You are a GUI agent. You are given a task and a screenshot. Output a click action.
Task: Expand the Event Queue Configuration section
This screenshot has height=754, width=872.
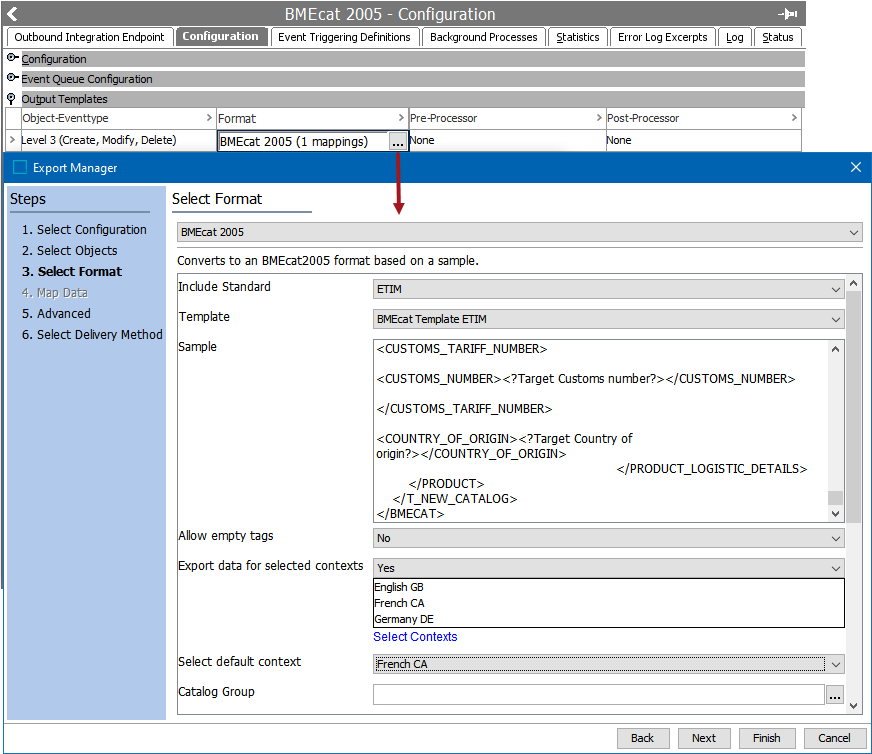click(13, 79)
